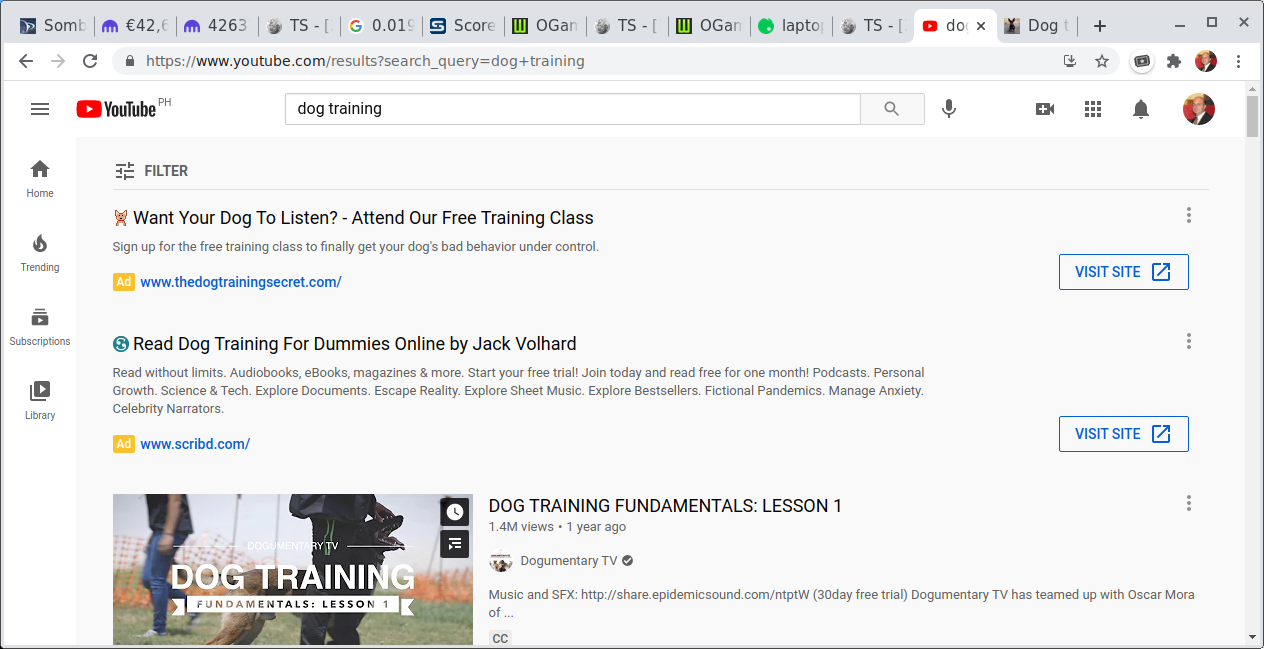Click the install icon in the address bar
1264x649 pixels.
click(x=1070, y=61)
